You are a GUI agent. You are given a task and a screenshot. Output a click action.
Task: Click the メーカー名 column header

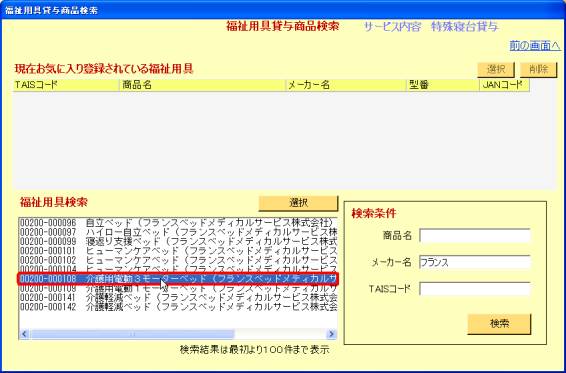(x=346, y=85)
